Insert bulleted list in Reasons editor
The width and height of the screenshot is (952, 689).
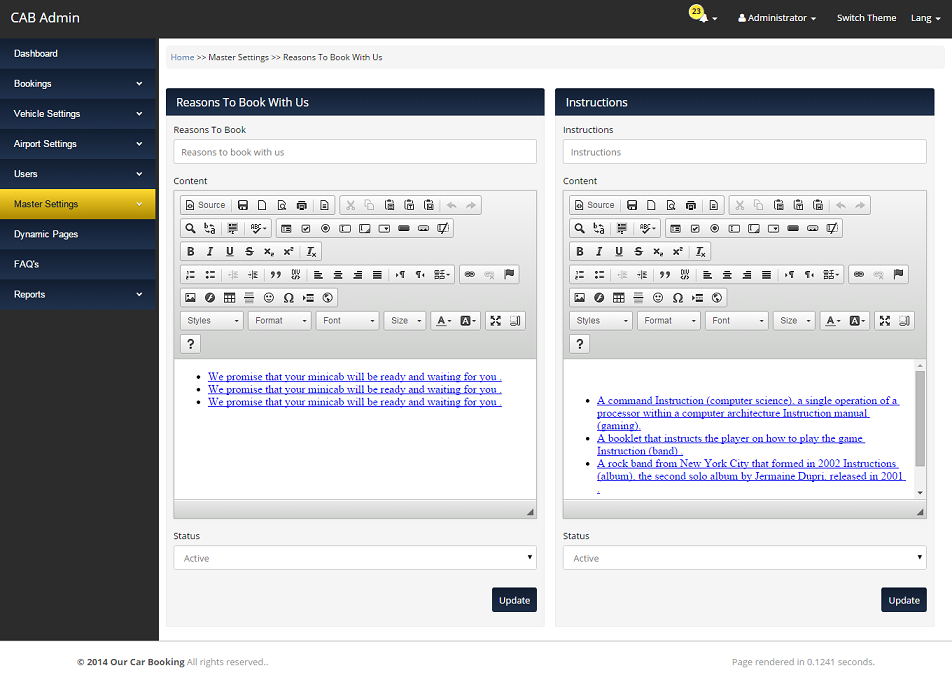(210, 274)
